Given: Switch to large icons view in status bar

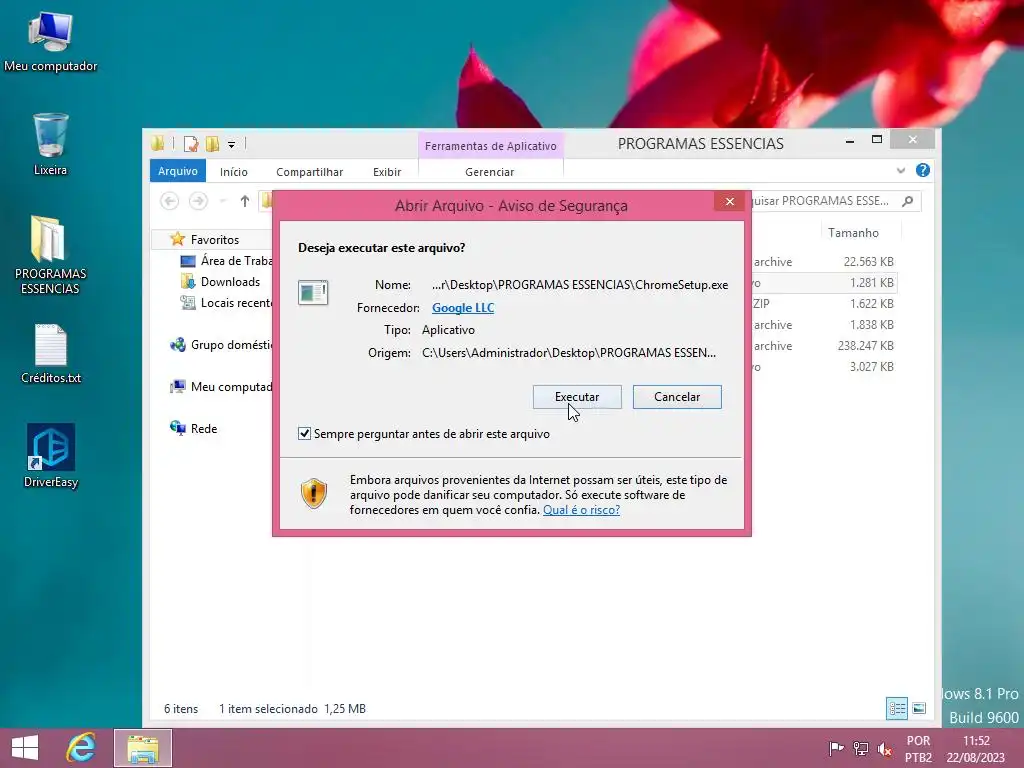Looking at the screenshot, I should pos(919,709).
